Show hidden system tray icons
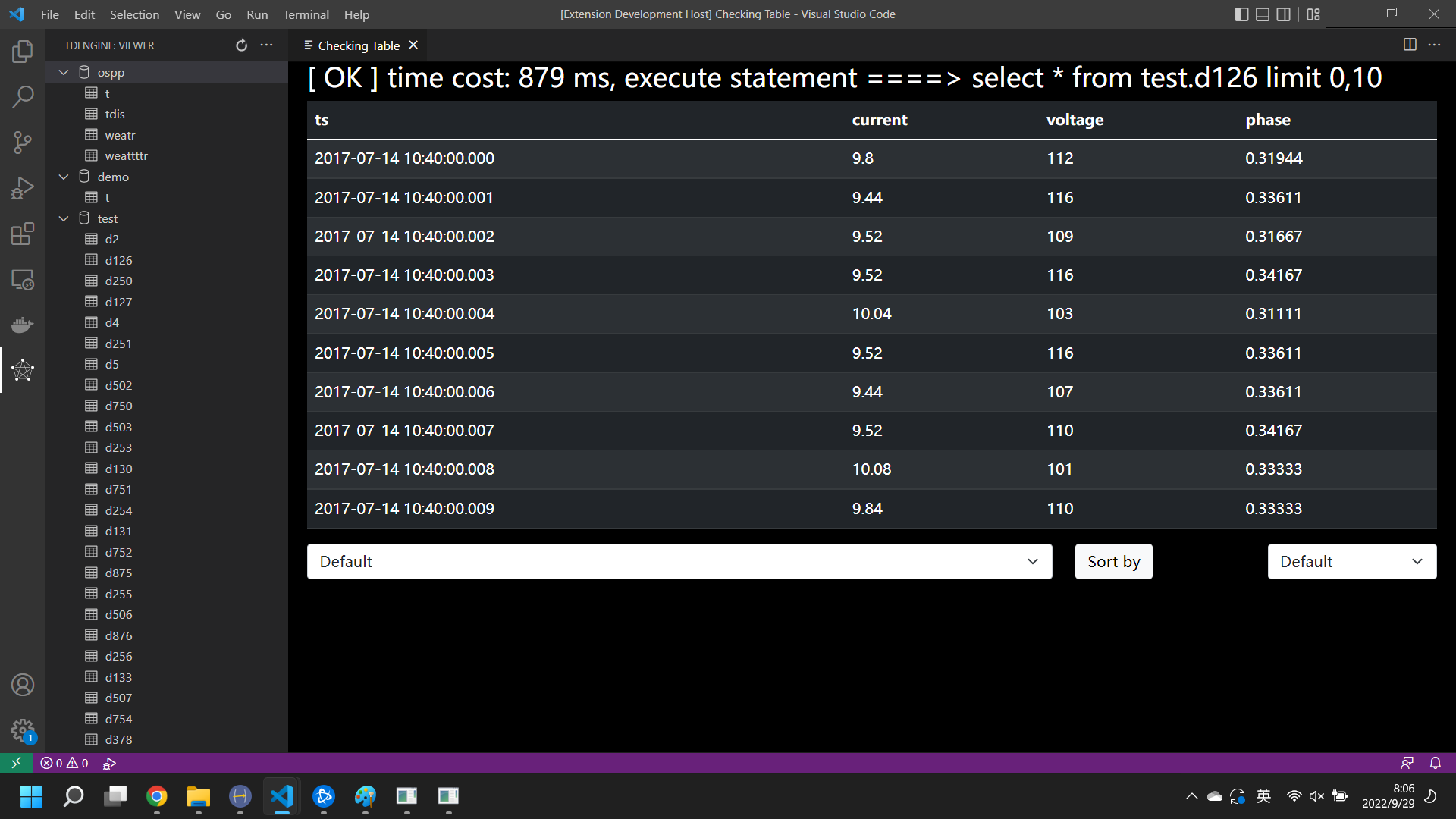The height and width of the screenshot is (819, 1456). click(1191, 796)
